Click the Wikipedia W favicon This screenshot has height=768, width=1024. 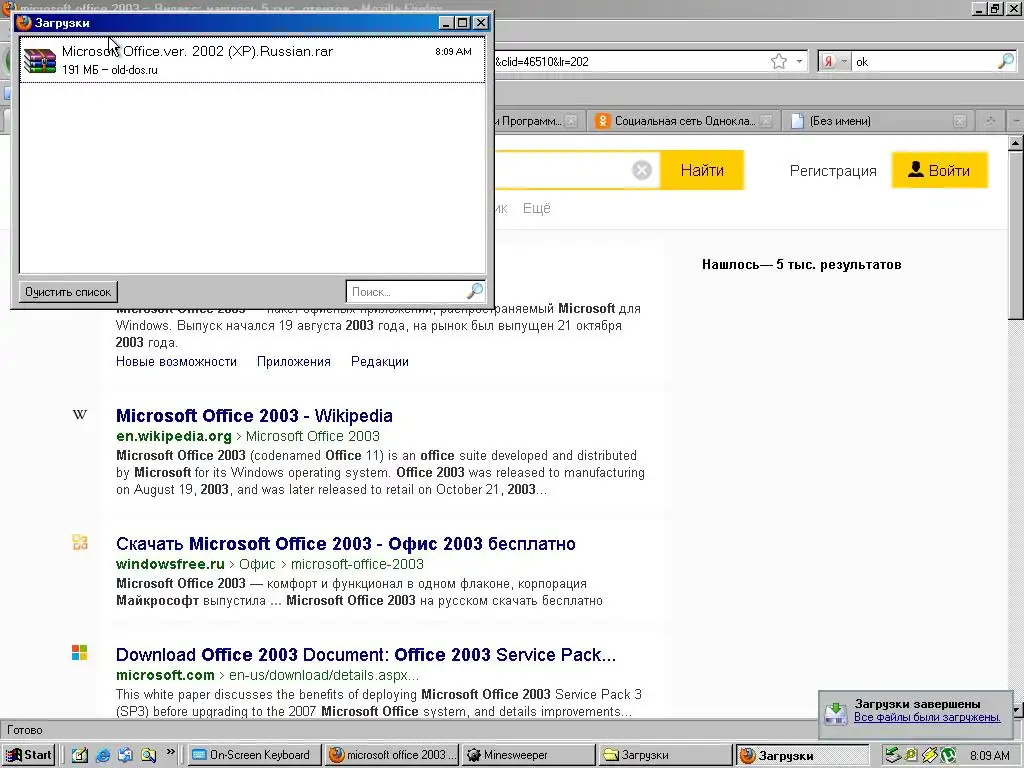coord(80,415)
